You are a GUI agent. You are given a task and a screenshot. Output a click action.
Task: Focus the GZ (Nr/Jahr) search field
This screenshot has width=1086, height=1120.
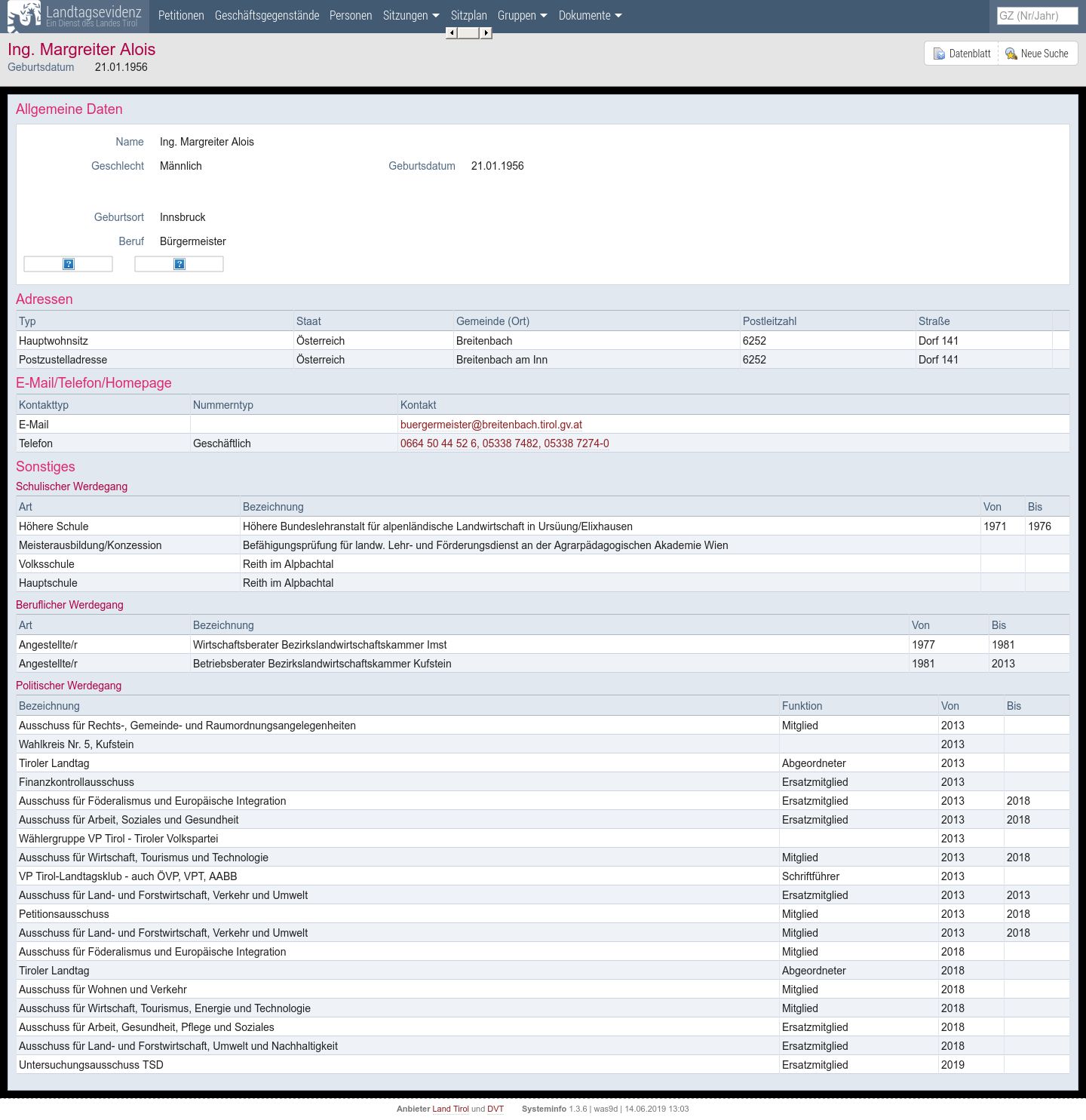point(1037,16)
